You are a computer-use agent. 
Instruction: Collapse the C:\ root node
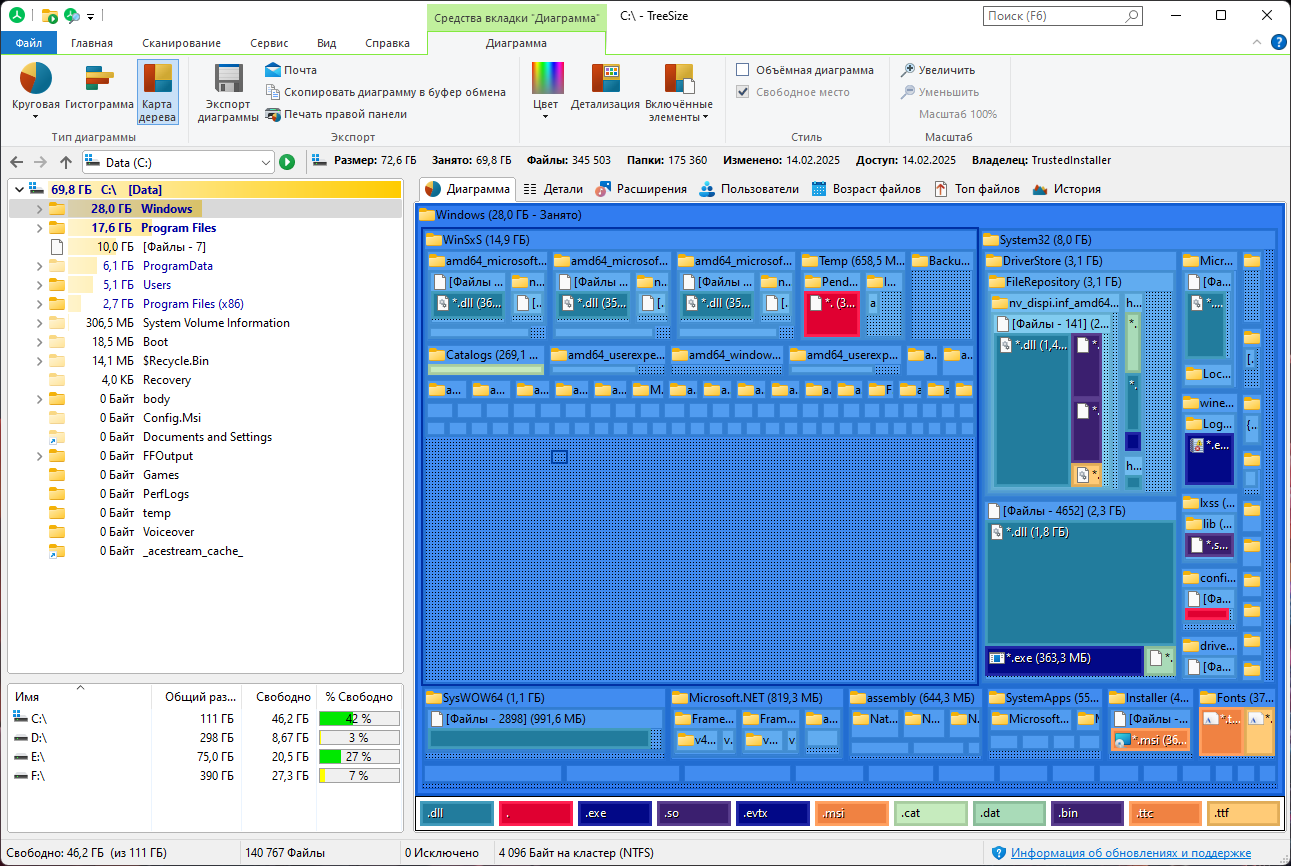pyautogui.click(x=19, y=190)
